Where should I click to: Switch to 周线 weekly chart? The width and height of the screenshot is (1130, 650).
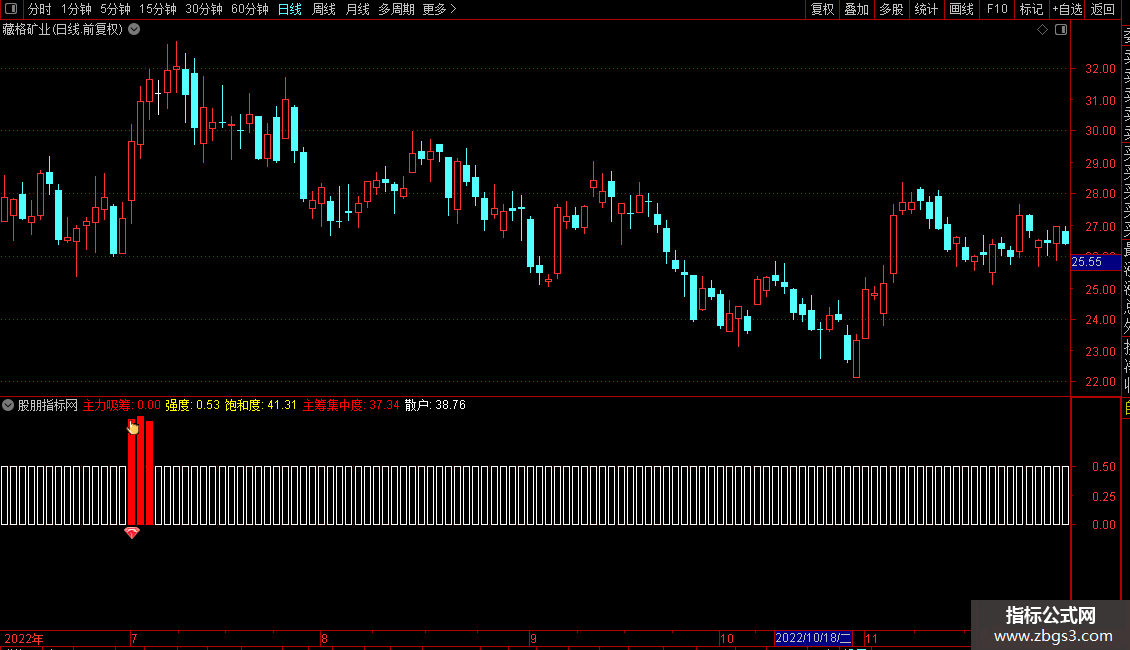(324, 9)
